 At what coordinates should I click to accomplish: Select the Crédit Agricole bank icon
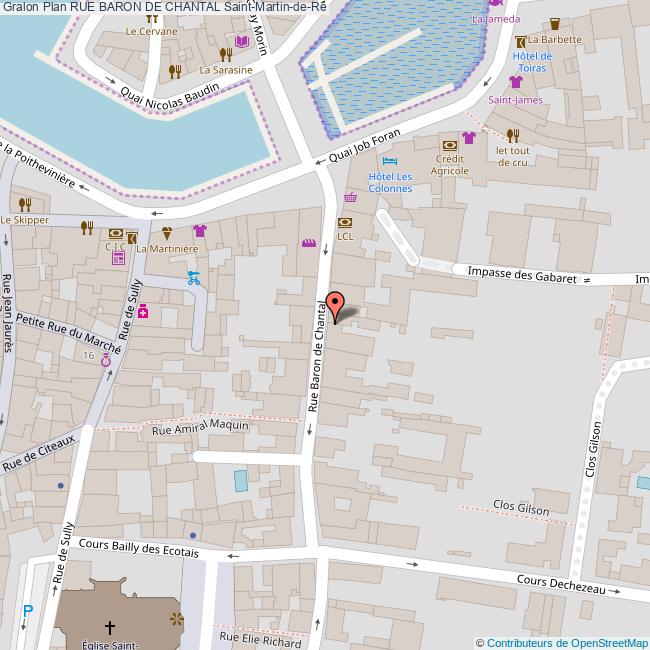pyautogui.click(x=450, y=145)
